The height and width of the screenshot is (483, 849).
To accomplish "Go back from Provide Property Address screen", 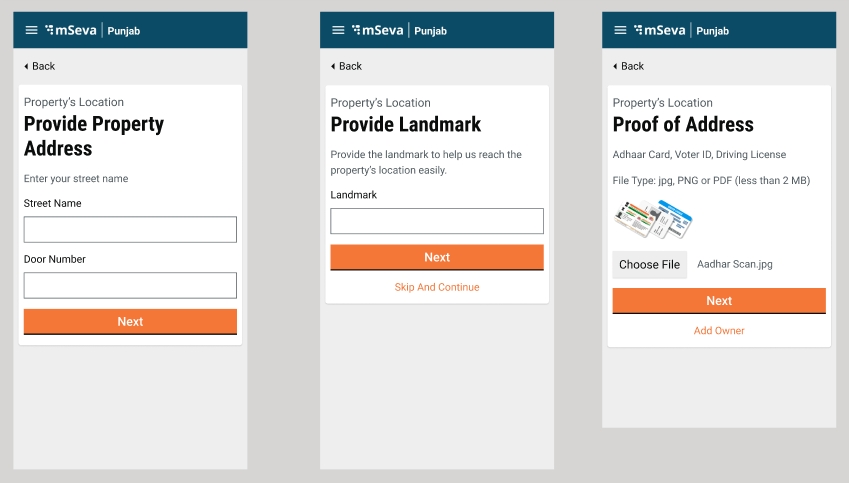I will tap(40, 66).
